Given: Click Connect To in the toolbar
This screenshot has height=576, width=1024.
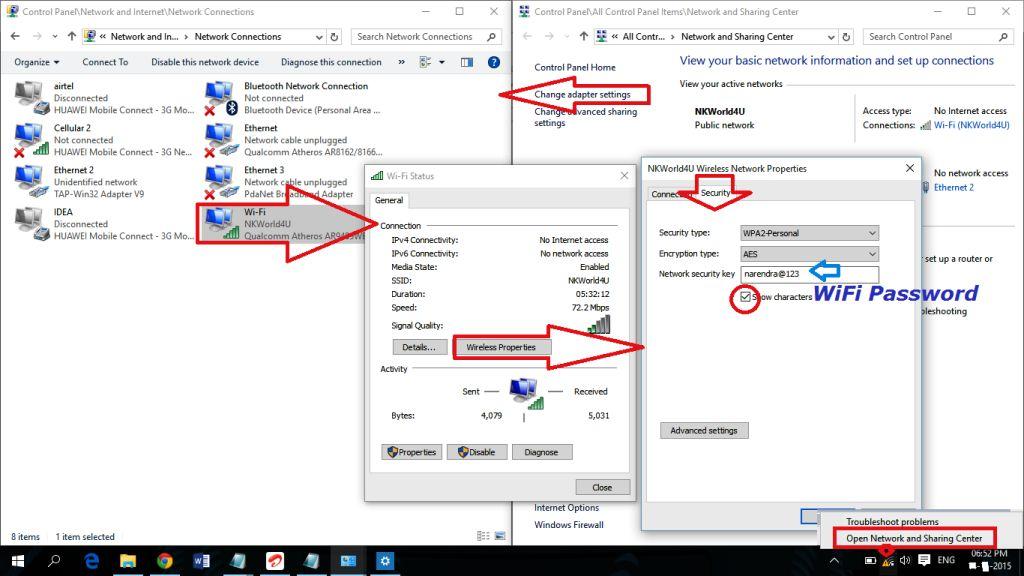Looking at the screenshot, I should point(105,62).
